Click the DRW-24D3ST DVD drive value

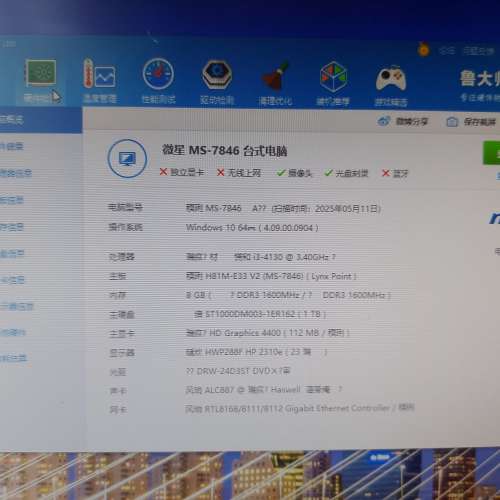tap(238, 371)
